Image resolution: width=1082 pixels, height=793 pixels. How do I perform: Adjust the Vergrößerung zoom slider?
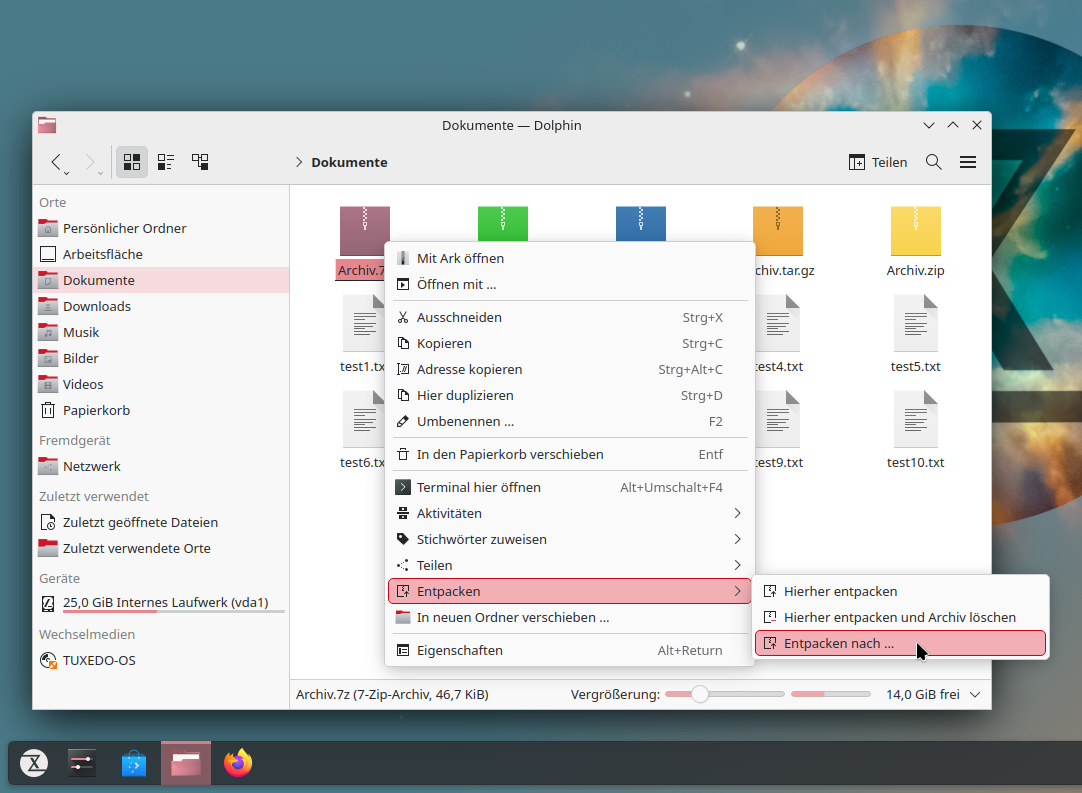725,694
